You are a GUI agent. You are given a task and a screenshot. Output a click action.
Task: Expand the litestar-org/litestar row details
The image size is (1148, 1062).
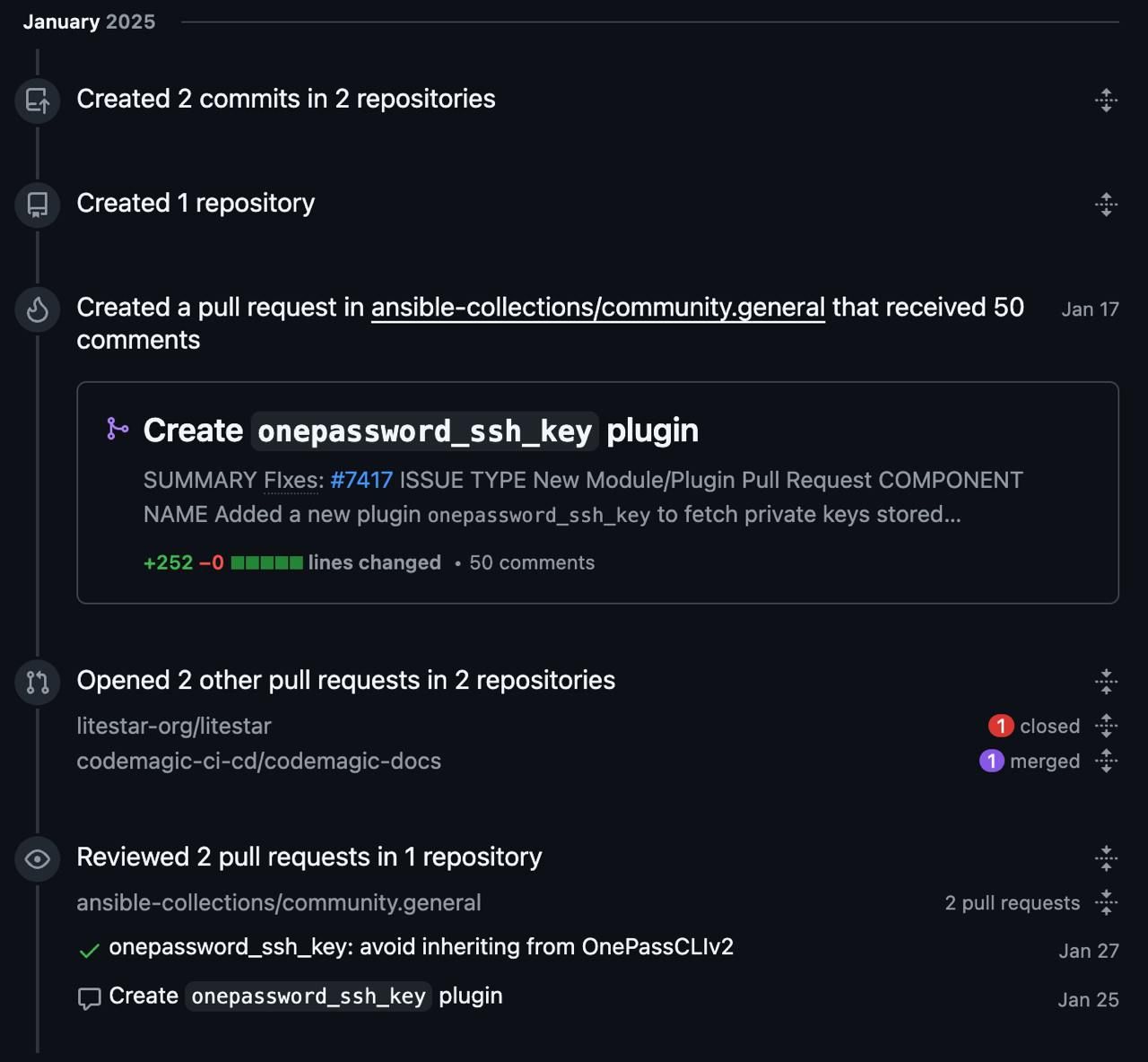1106,726
